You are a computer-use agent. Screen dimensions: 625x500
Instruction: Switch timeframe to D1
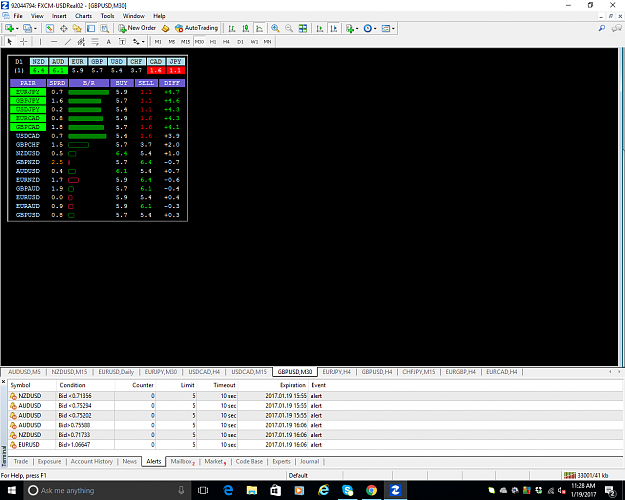tap(240, 41)
